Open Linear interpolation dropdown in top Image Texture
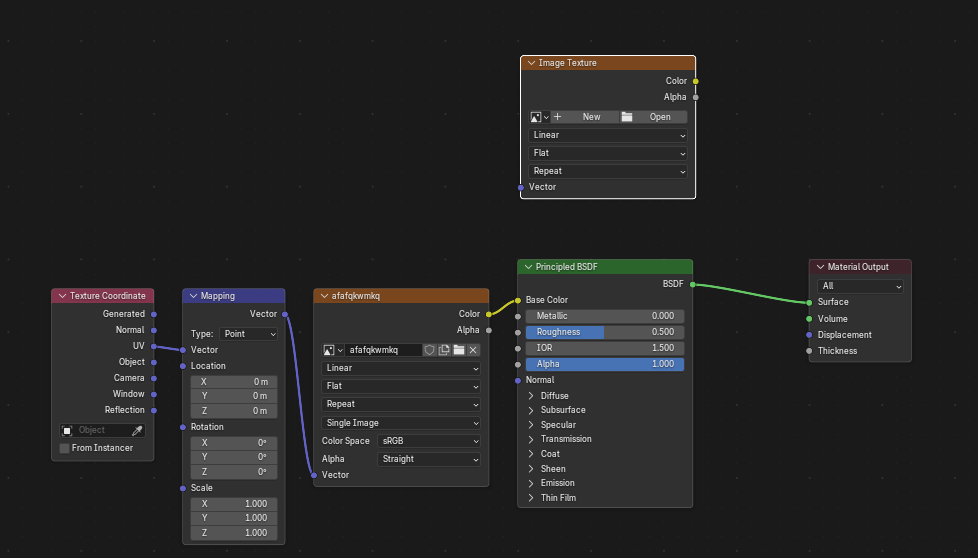Screen dimensions: 978x558 [x=608, y=135]
